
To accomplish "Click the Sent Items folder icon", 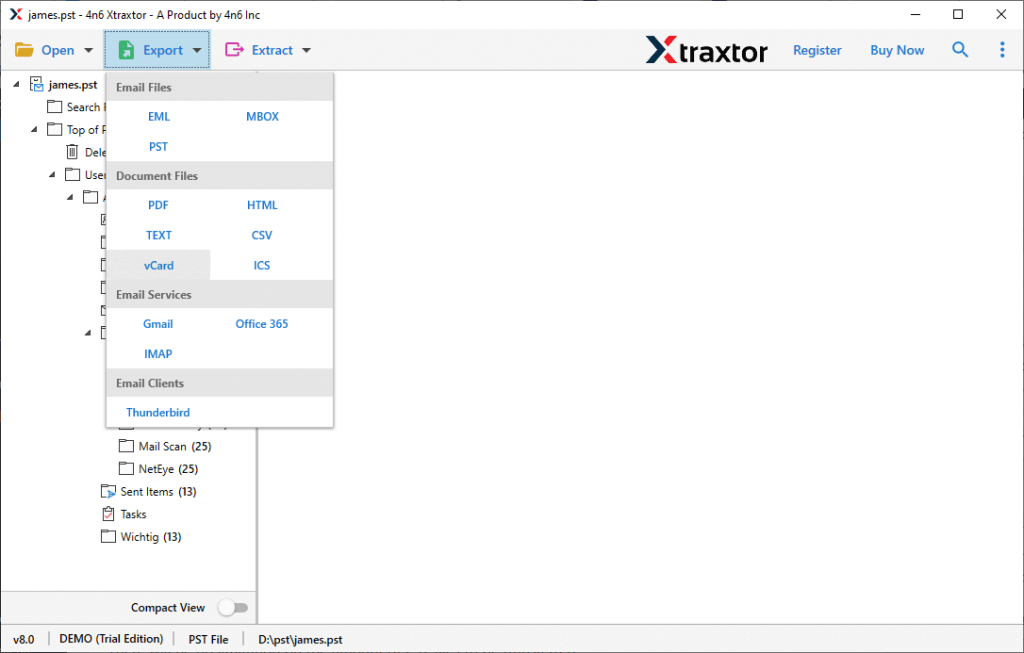I will [108, 491].
